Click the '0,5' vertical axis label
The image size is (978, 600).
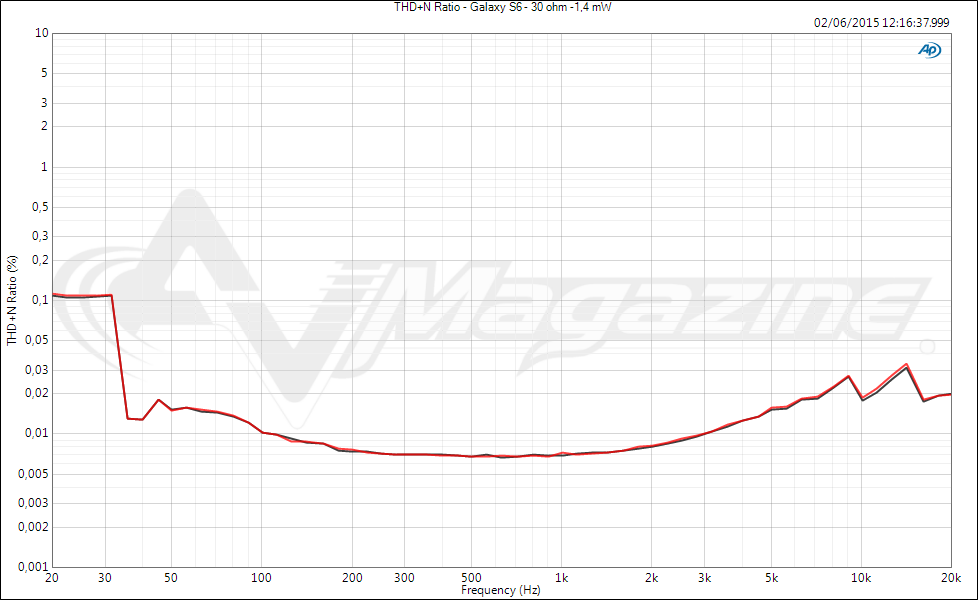tap(40, 207)
